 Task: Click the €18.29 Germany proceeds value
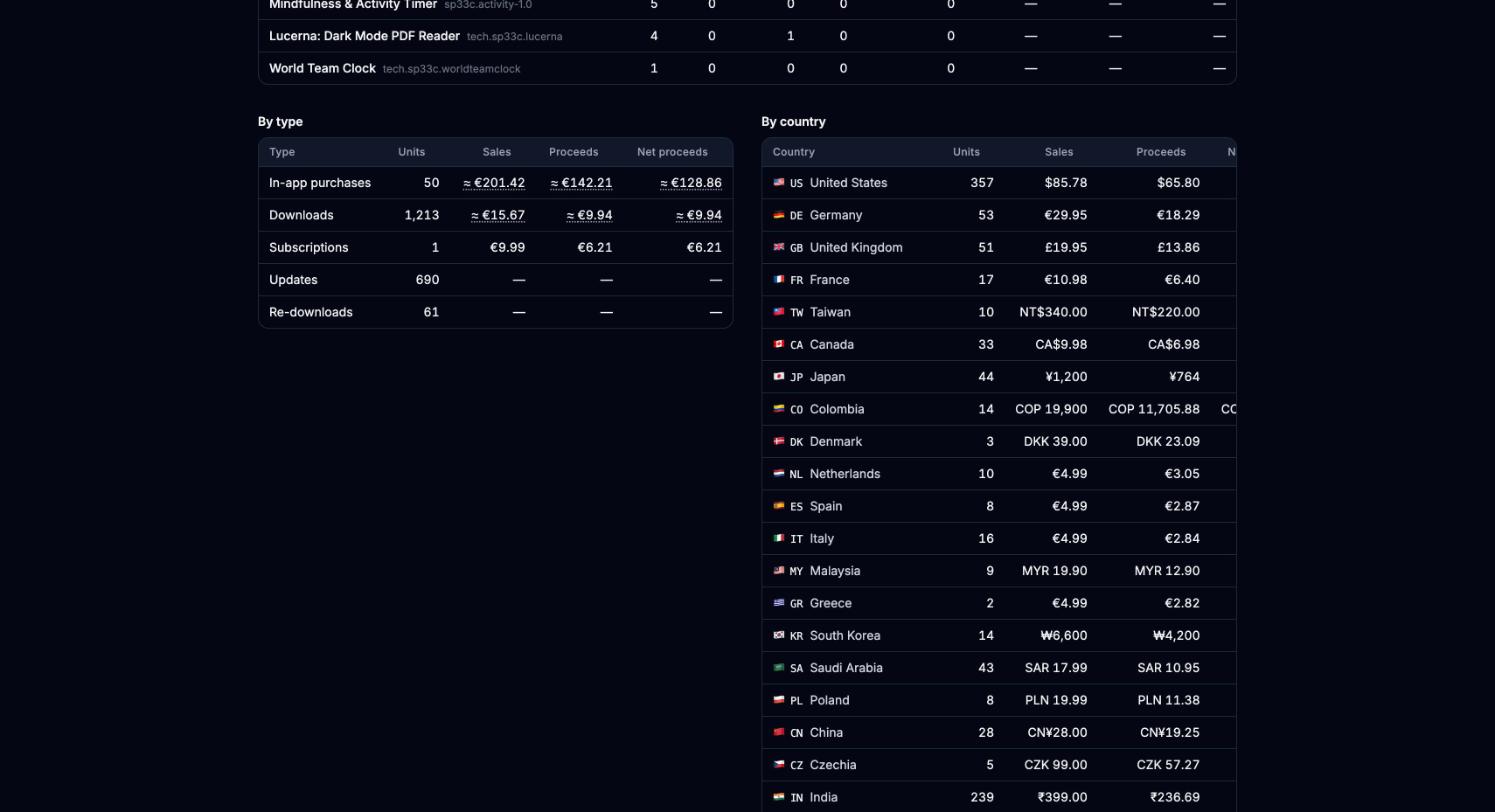[1179, 215]
